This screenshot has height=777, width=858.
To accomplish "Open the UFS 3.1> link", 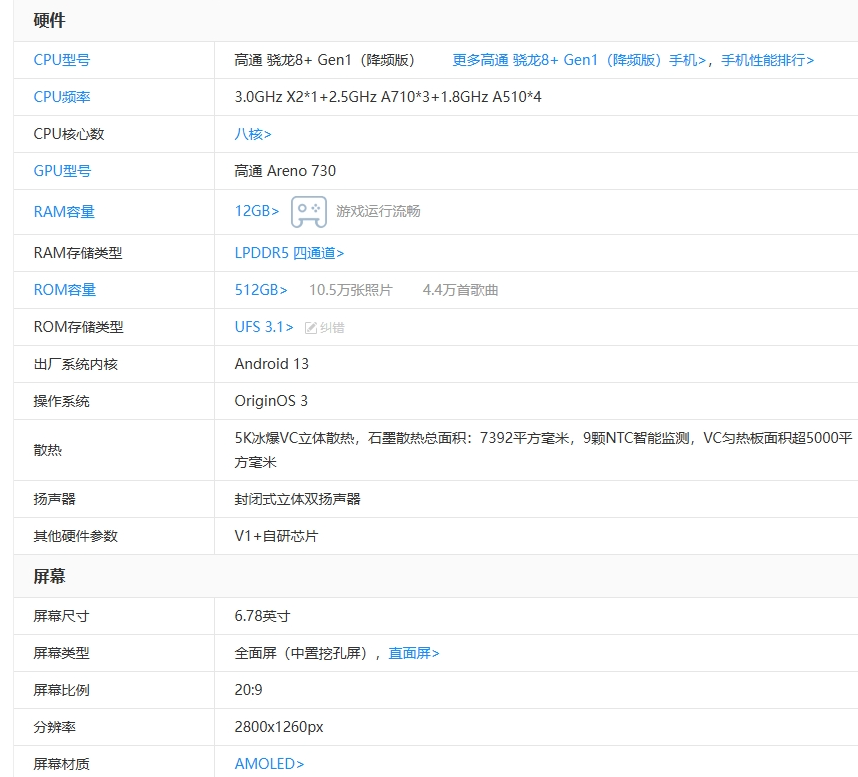I will (x=264, y=327).
